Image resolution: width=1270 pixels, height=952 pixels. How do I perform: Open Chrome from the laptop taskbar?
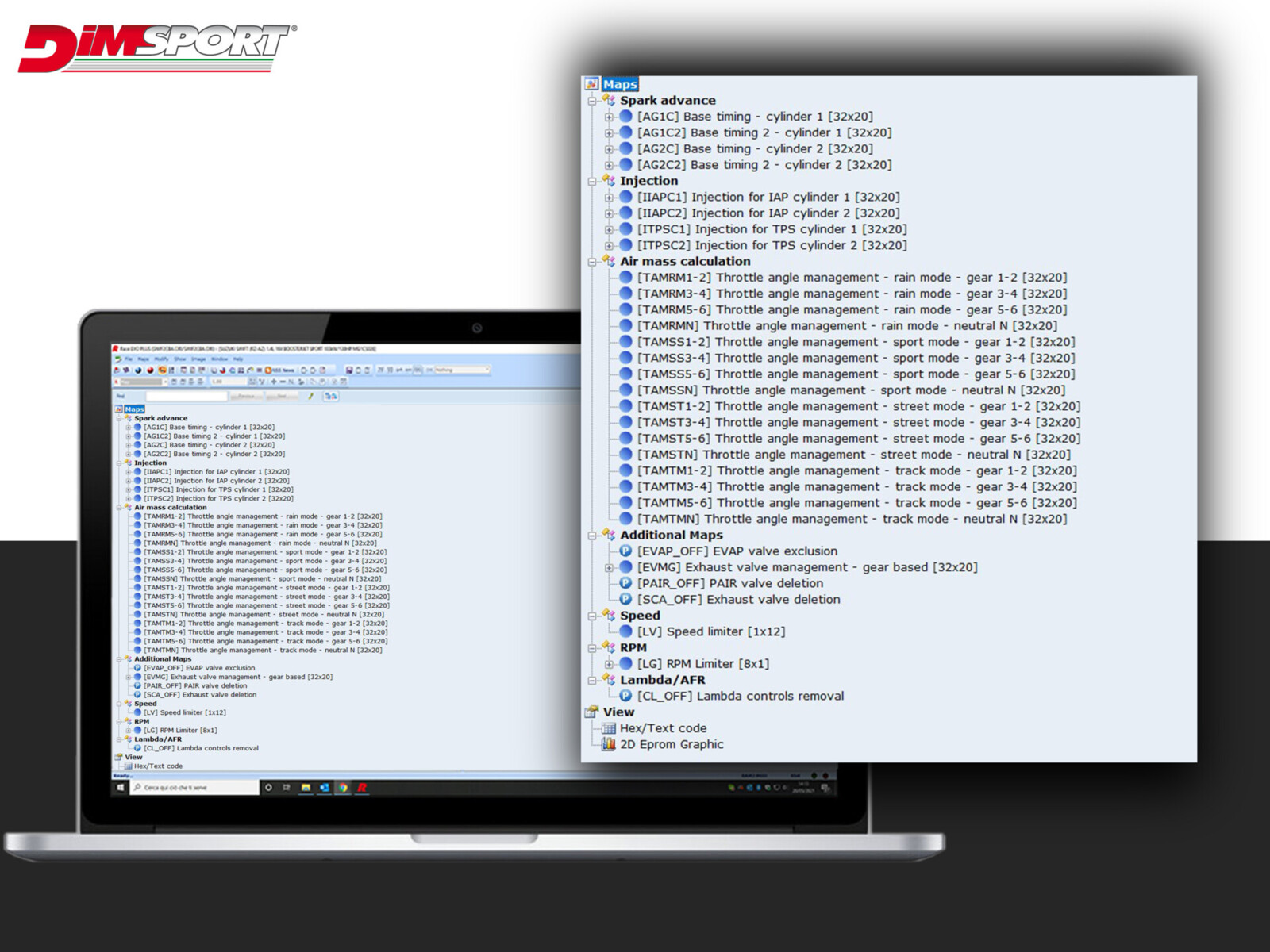[x=343, y=788]
